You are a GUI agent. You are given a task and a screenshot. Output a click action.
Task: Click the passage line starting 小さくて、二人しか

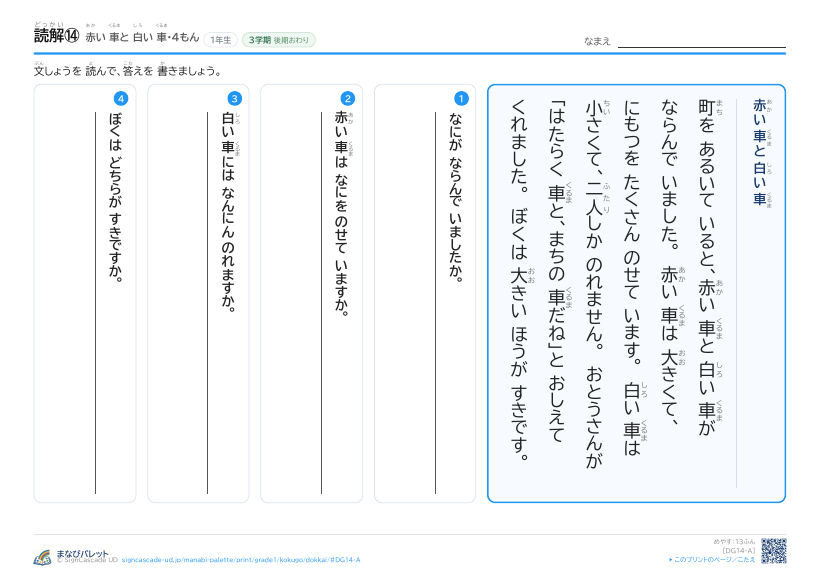[x=594, y=283]
